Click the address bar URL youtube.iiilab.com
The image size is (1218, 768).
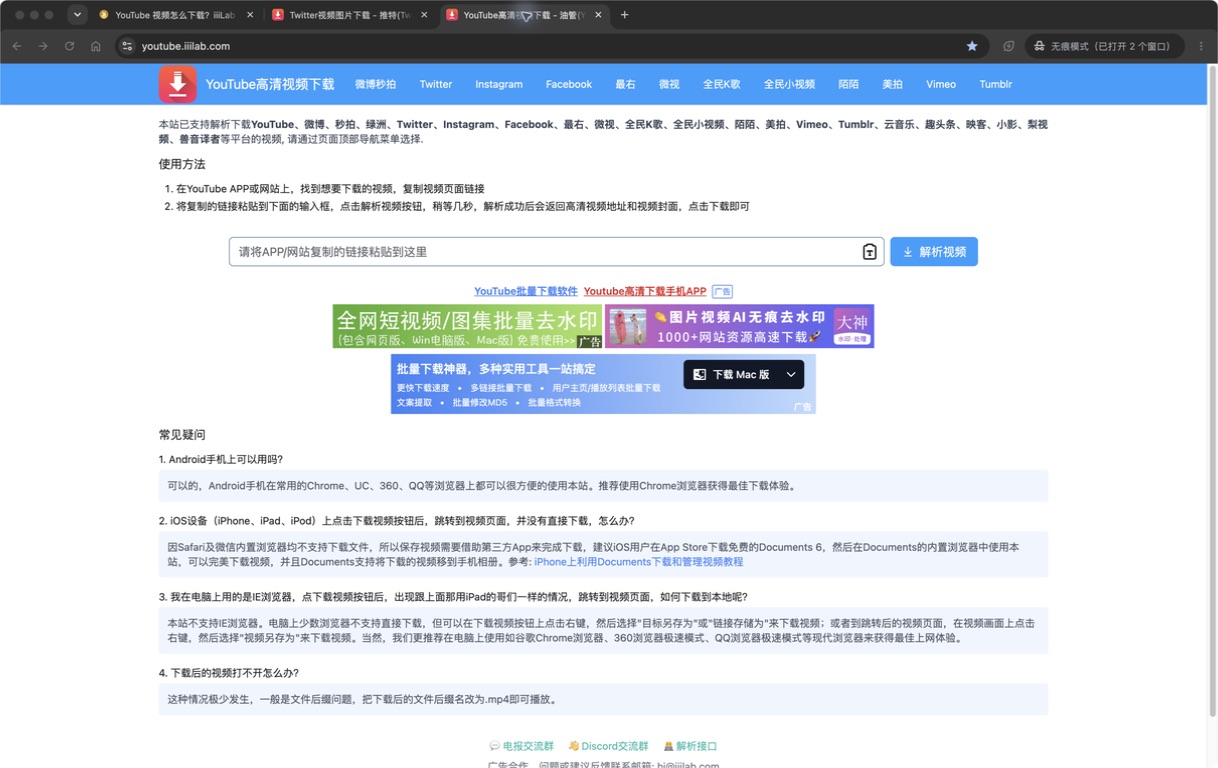(x=186, y=46)
